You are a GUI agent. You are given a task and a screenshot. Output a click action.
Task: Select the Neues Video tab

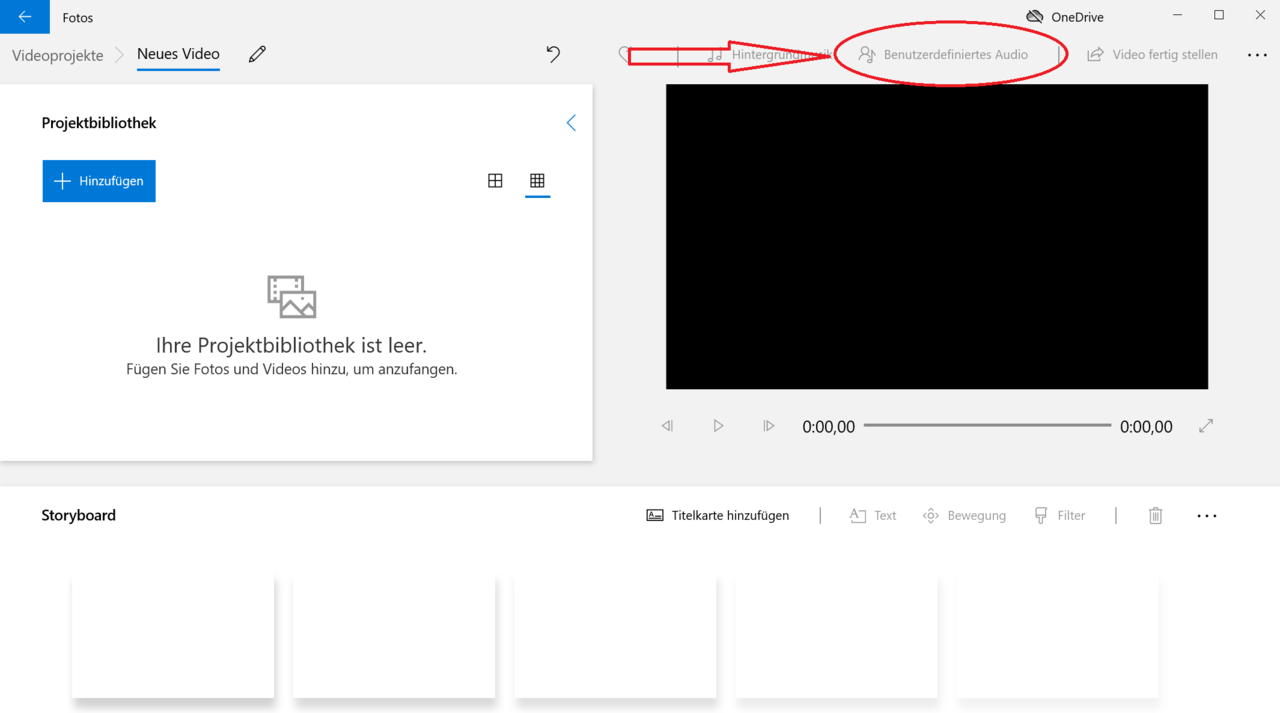pyautogui.click(x=178, y=54)
